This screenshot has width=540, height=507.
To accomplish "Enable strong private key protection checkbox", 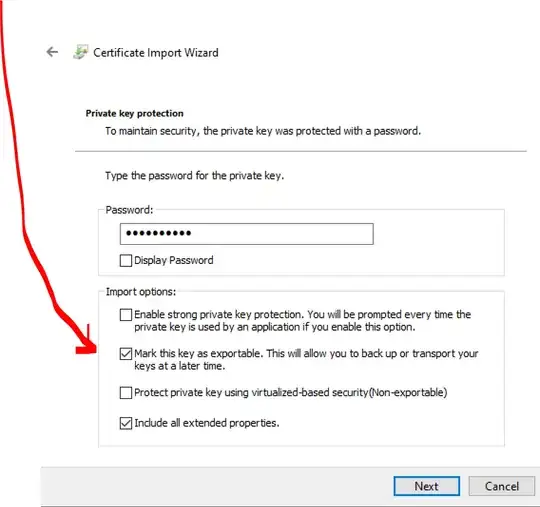I will point(126,314).
